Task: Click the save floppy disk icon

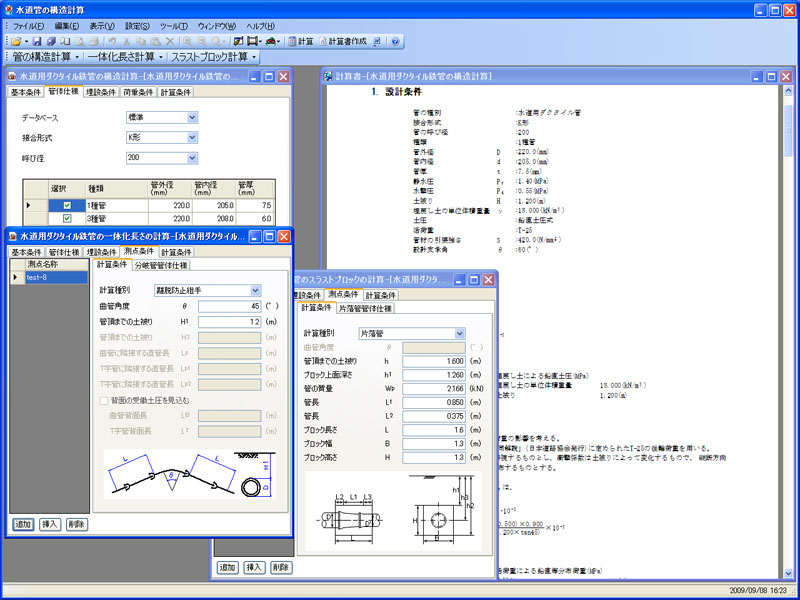Action: 37,41
